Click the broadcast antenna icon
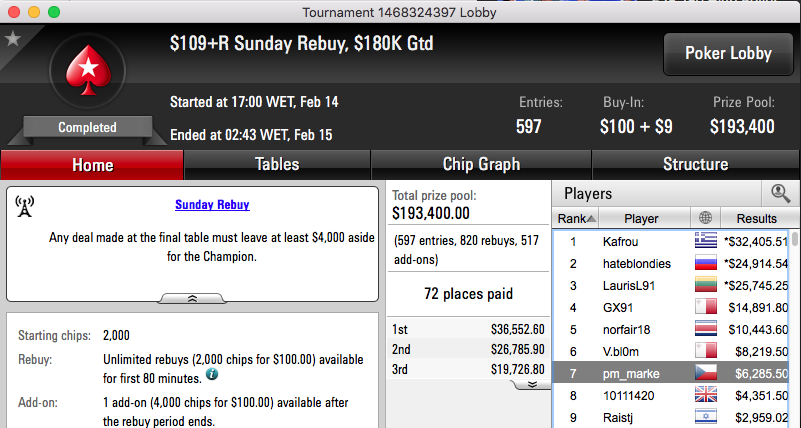The image size is (801, 428). pyautogui.click(x=25, y=206)
